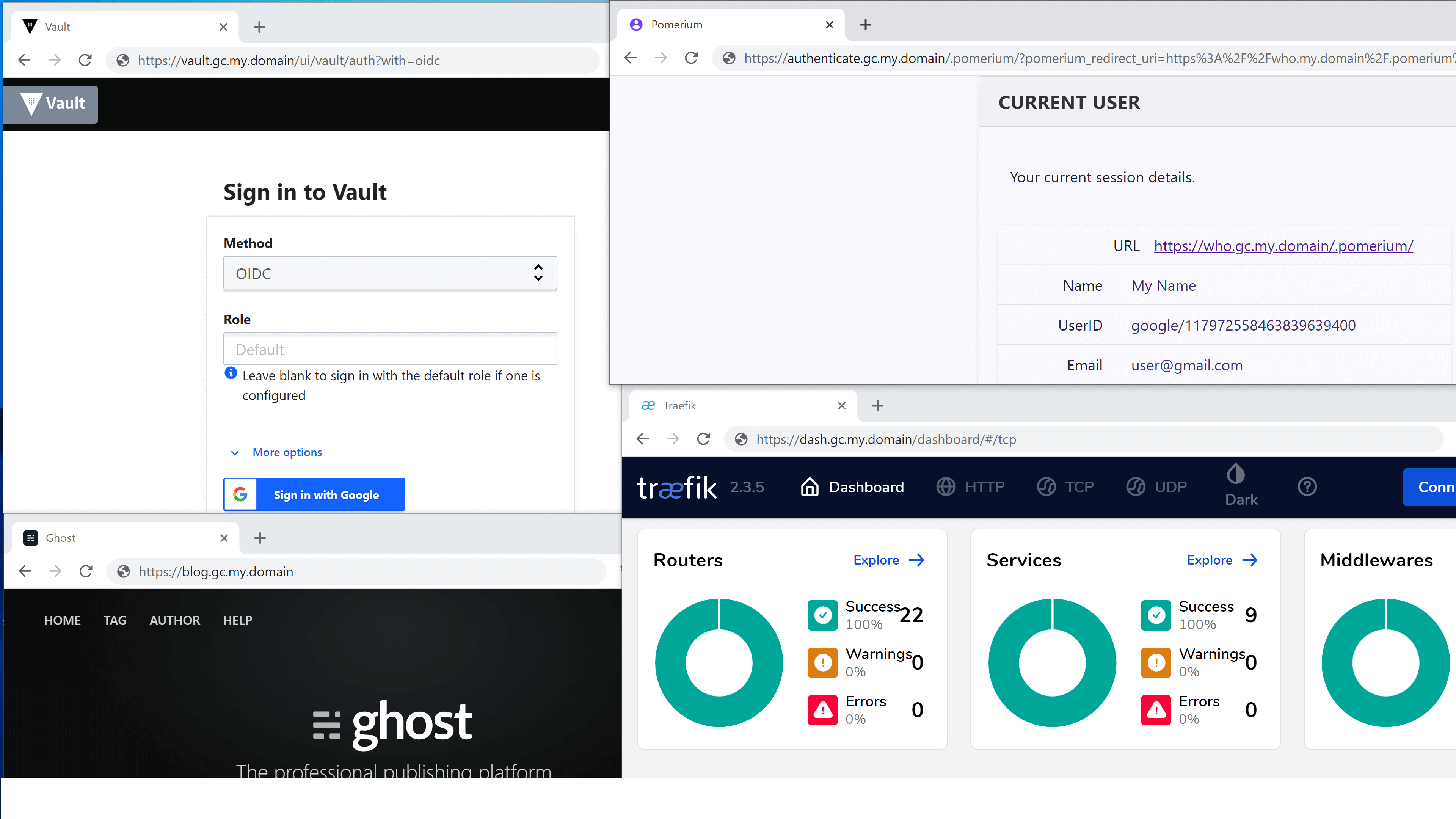Click Traefik logo in navbar

(x=676, y=487)
